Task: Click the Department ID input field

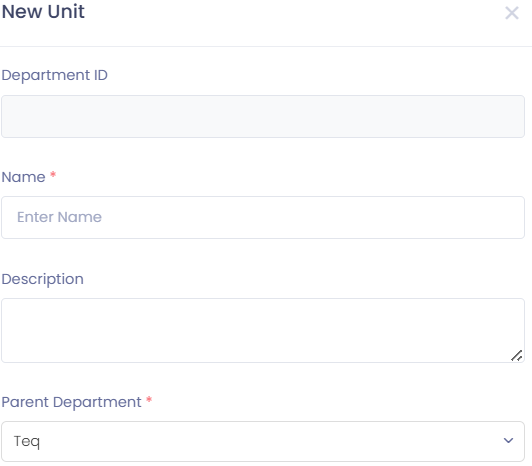Action: tap(263, 116)
